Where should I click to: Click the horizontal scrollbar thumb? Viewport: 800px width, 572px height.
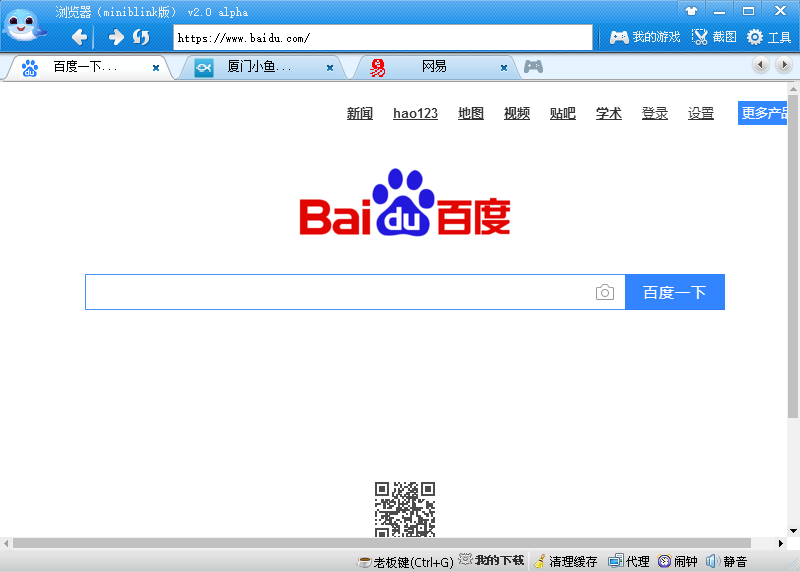382,543
